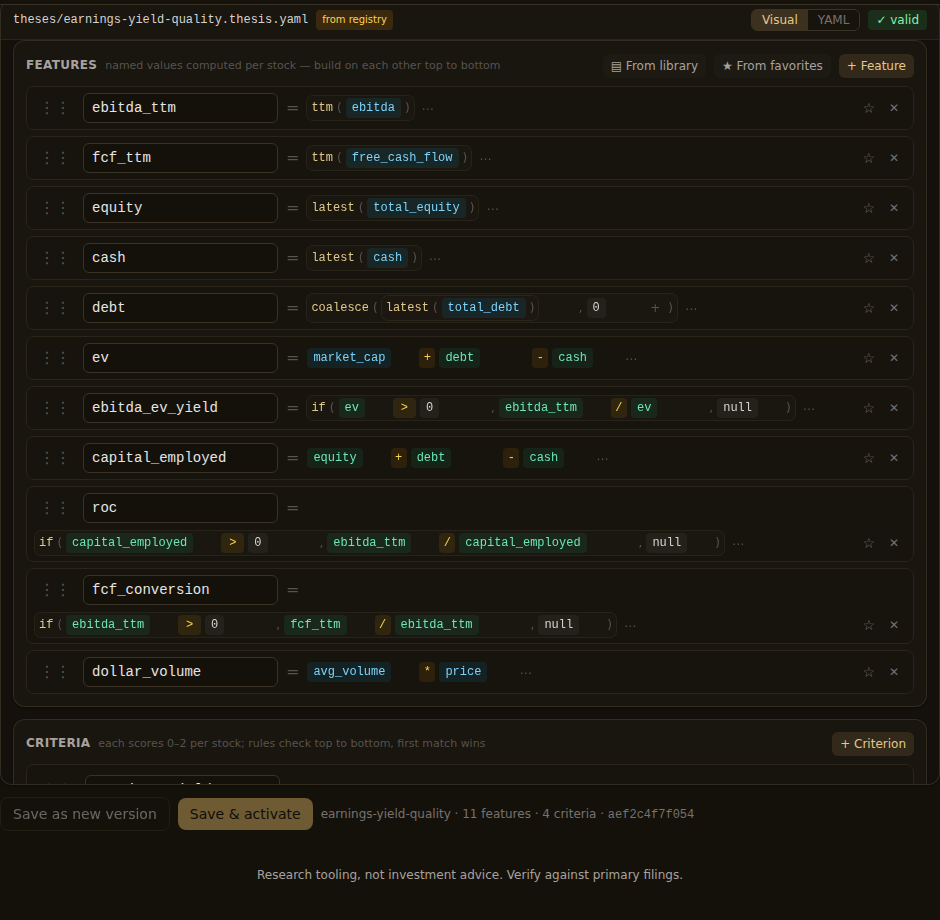Favorite the ebitda_ttm feature star
Screen dimensions: 940x920
tap(868, 108)
